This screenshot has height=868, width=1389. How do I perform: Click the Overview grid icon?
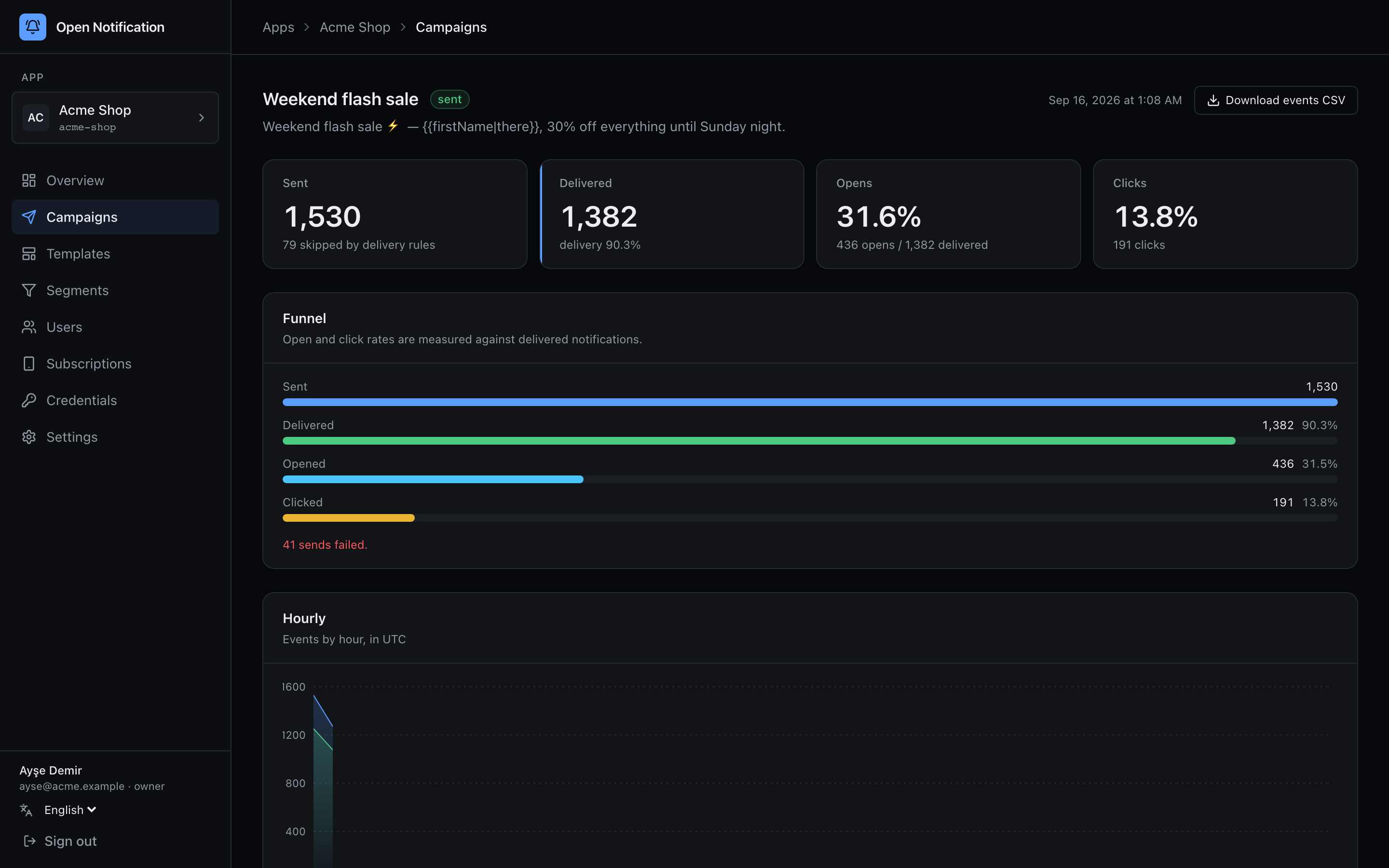coord(29,181)
